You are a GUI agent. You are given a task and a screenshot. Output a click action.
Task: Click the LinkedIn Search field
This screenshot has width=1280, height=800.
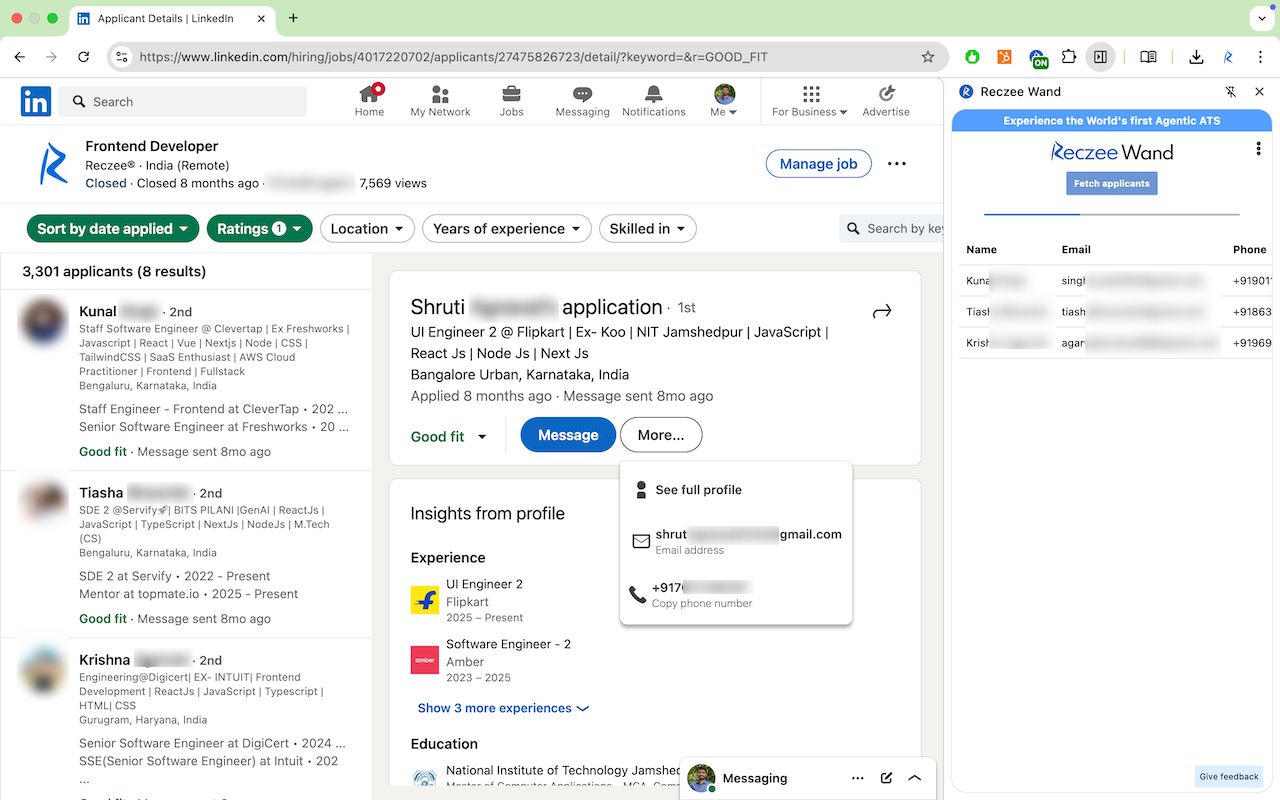[x=182, y=101]
